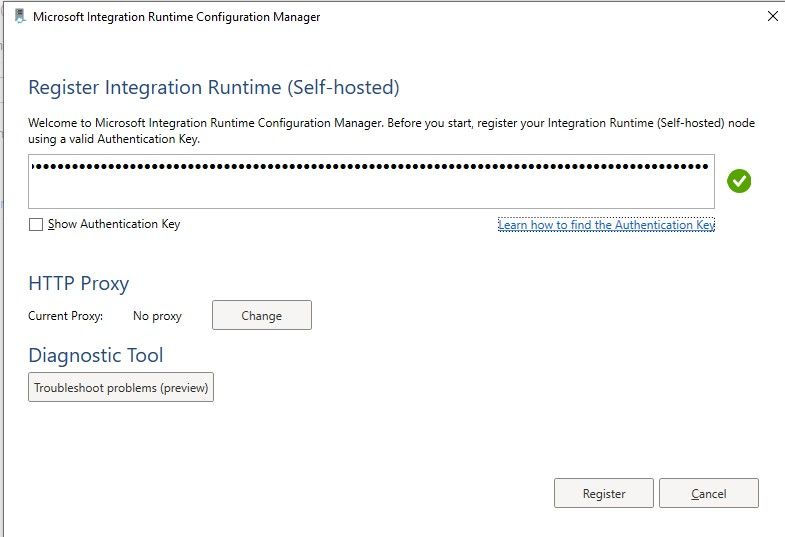Enable the Show Authentication Key checkbox
Image resolution: width=785 pixels, height=537 pixels.
pyautogui.click(x=36, y=225)
